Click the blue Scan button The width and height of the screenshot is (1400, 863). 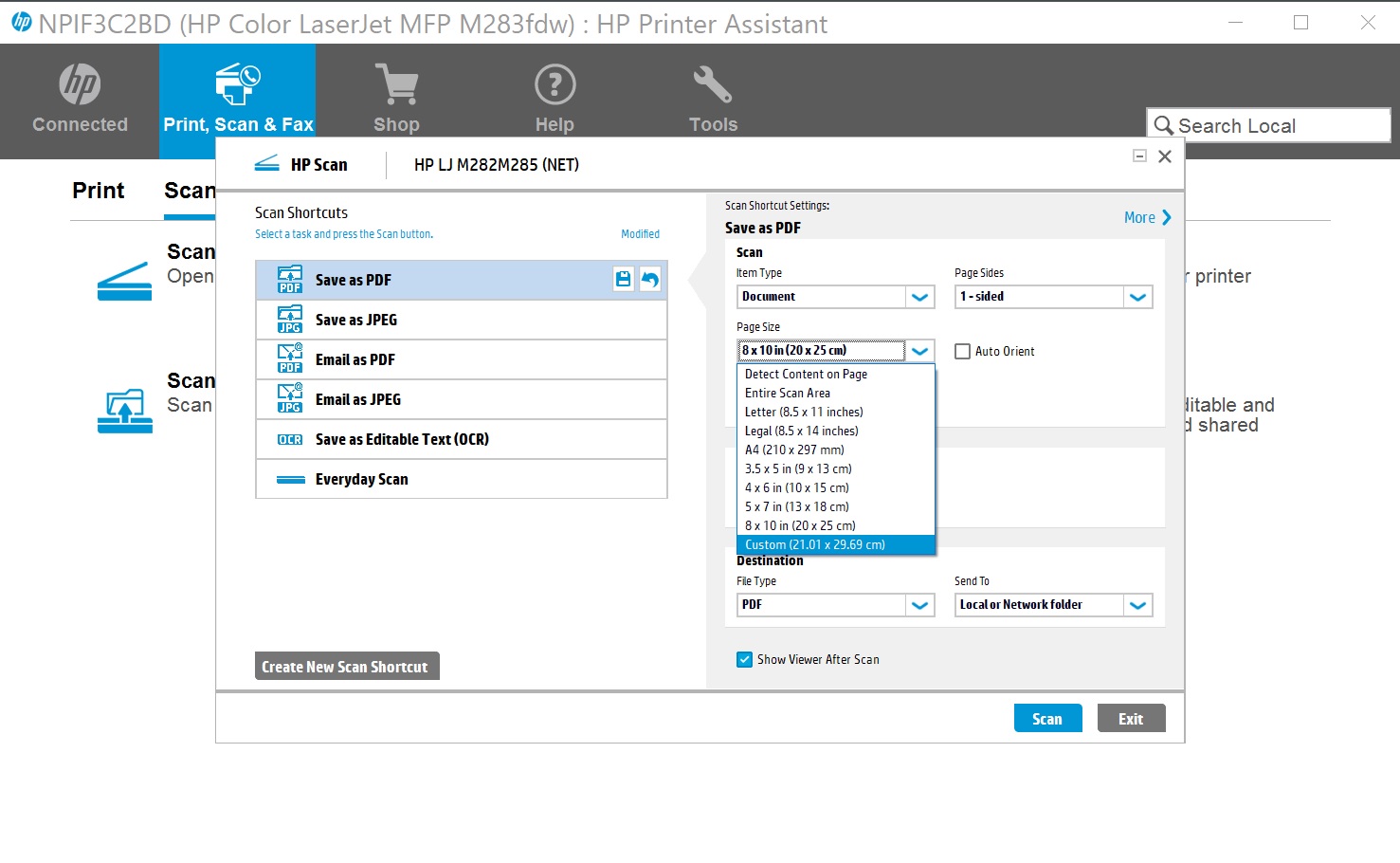point(1047,718)
